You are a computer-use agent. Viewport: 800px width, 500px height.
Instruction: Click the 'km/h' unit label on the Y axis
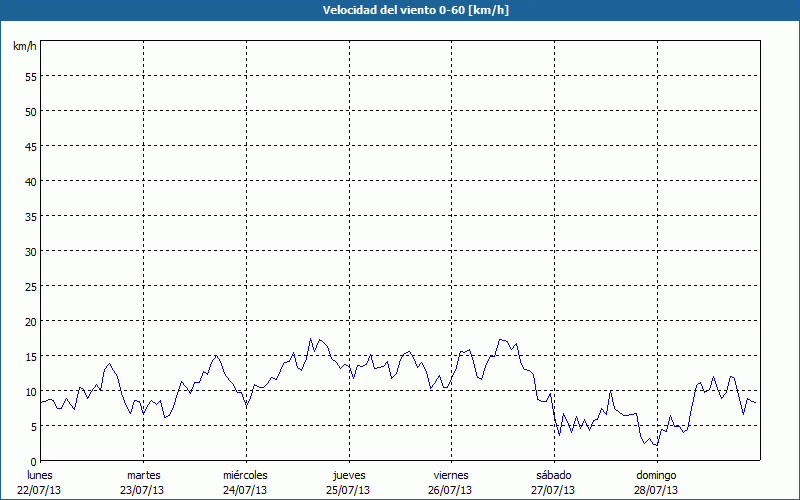pos(24,47)
